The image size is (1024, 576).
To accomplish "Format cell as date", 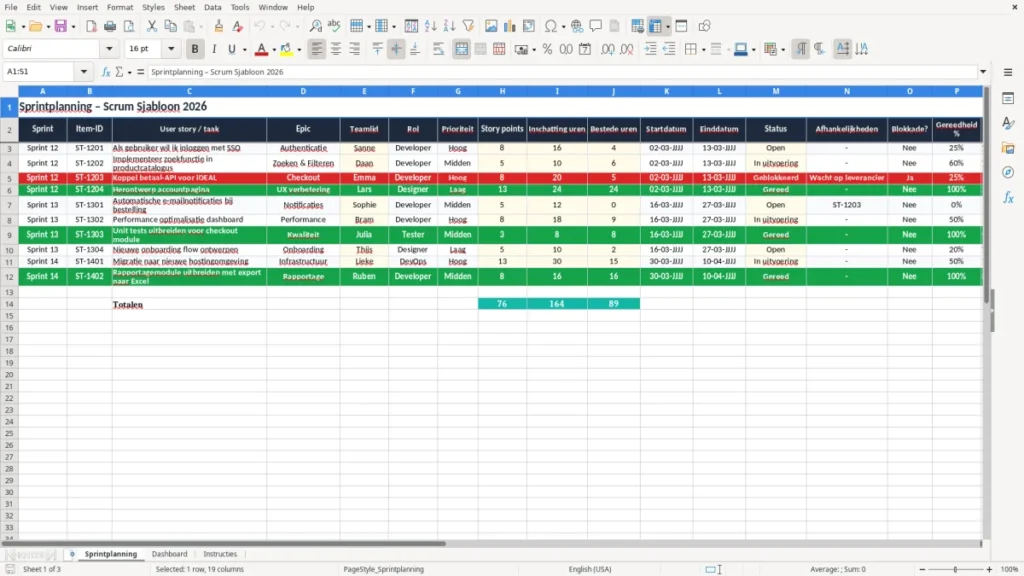I will click(x=585, y=49).
